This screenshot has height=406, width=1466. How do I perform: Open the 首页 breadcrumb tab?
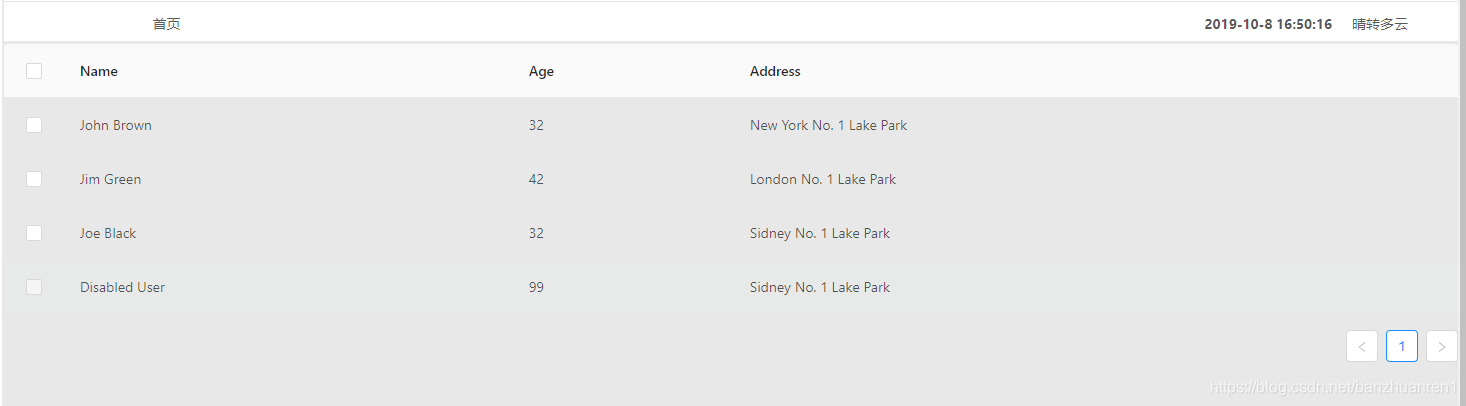166,24
